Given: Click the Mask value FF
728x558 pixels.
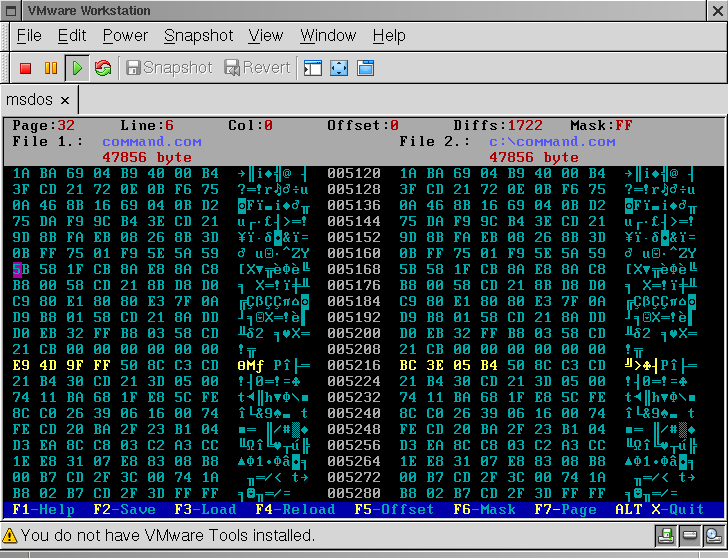Looking at the screenshot, I should pos(624,125).
